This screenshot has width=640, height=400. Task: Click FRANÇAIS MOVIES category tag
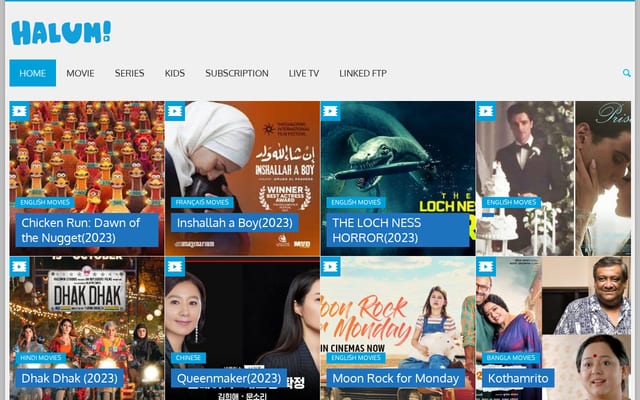point(202,202)
